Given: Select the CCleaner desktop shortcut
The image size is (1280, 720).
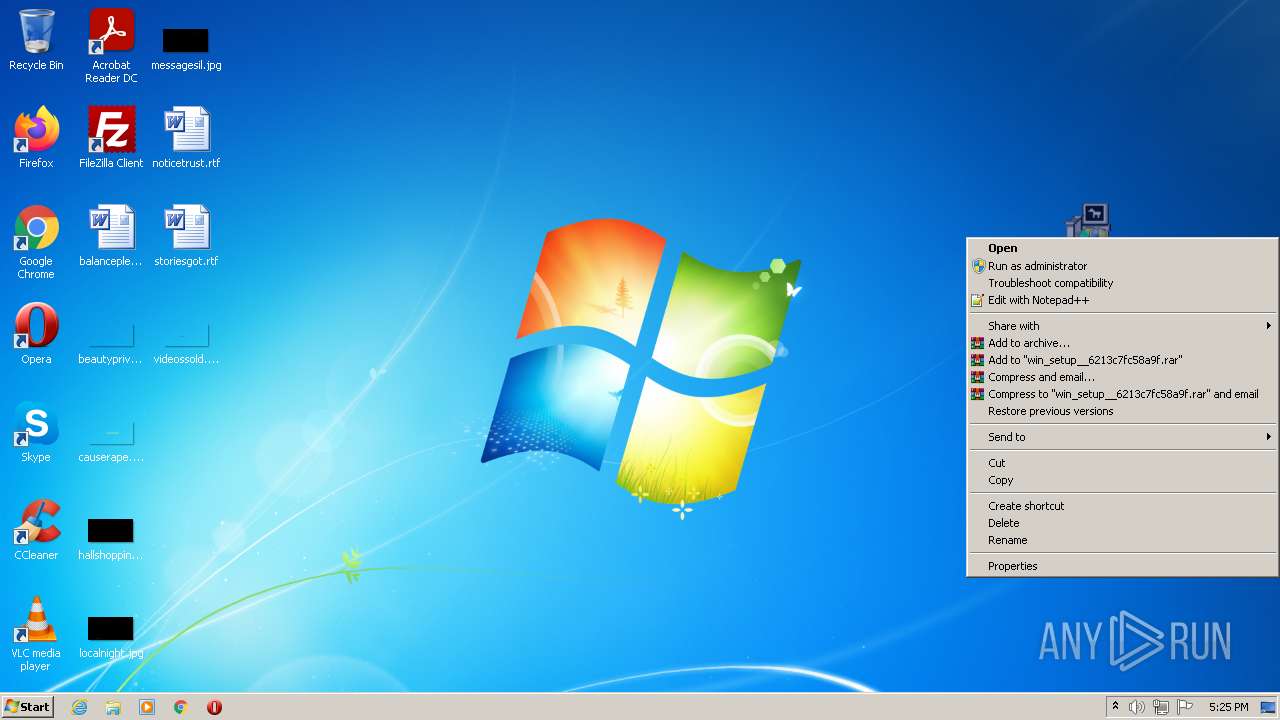Looking at the screenshot, I should click(36, 530).
